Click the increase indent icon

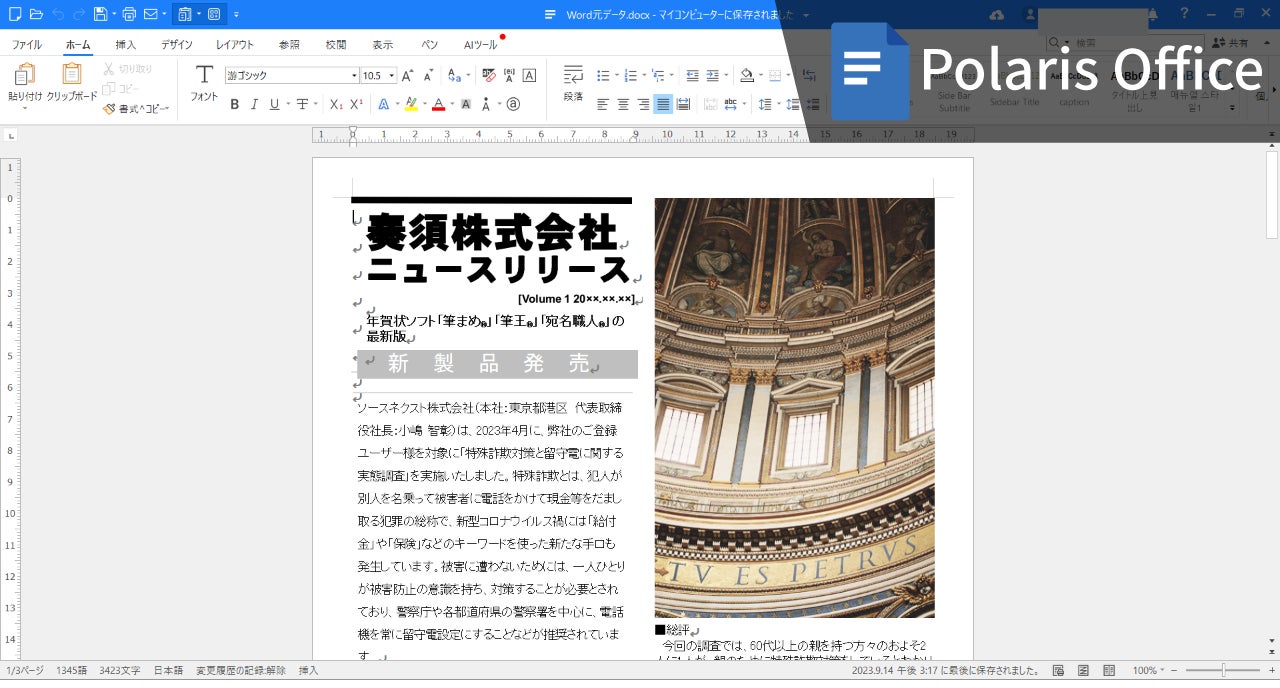(712, 75)
